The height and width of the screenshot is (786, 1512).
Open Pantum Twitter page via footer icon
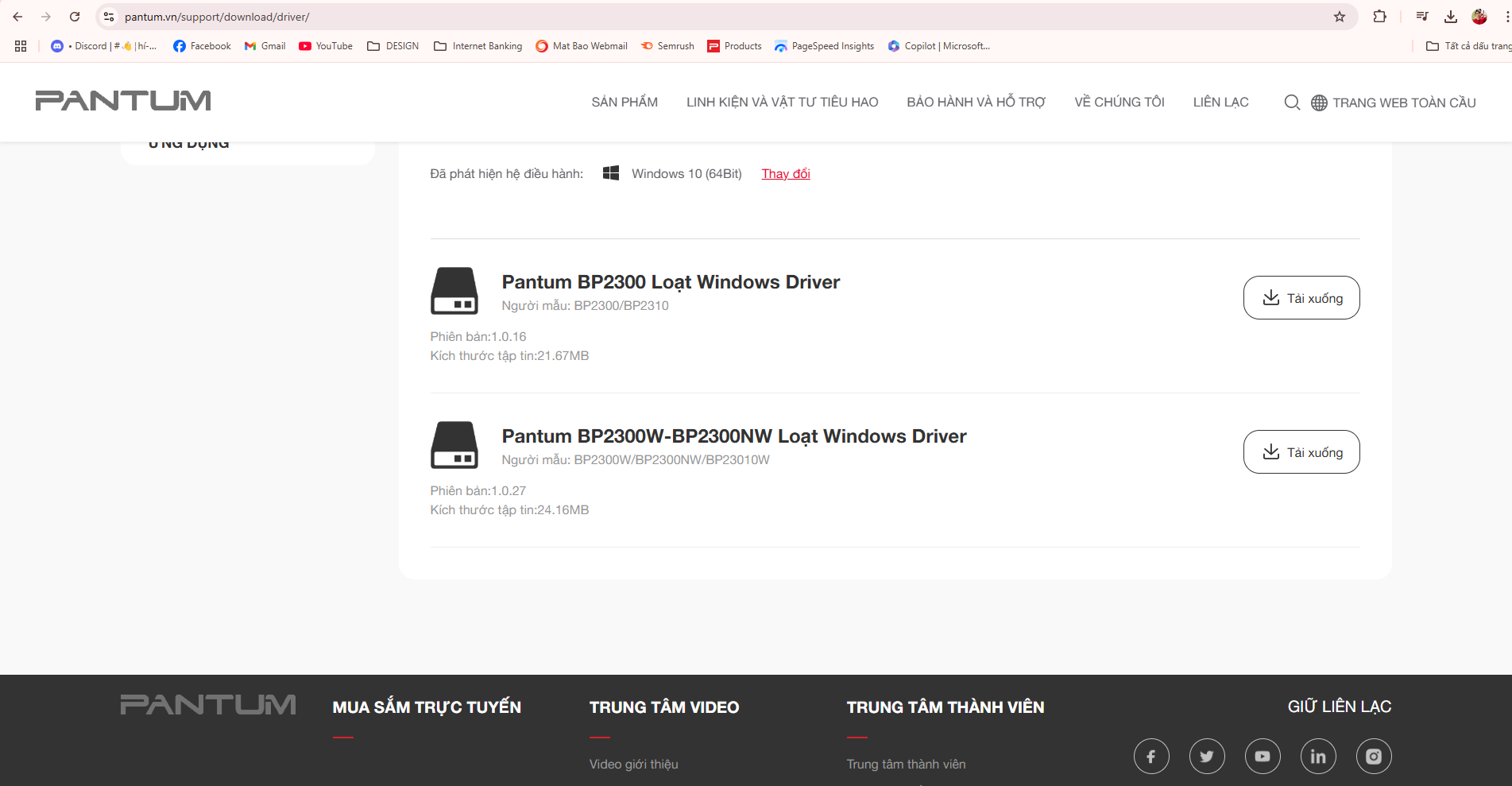[1206, 757]
